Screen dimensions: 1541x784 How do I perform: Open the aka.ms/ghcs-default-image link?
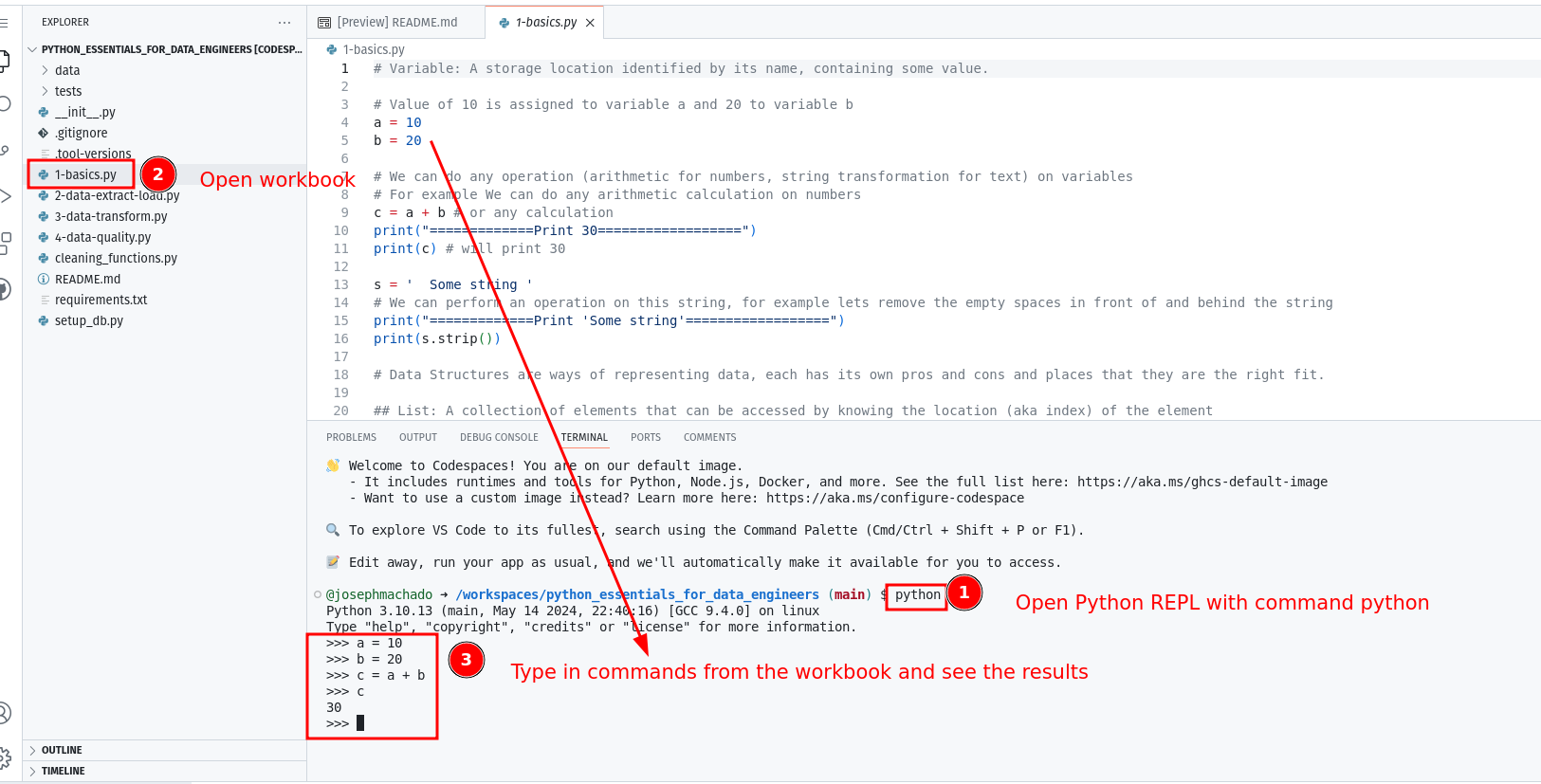(x=1202, y=482)
